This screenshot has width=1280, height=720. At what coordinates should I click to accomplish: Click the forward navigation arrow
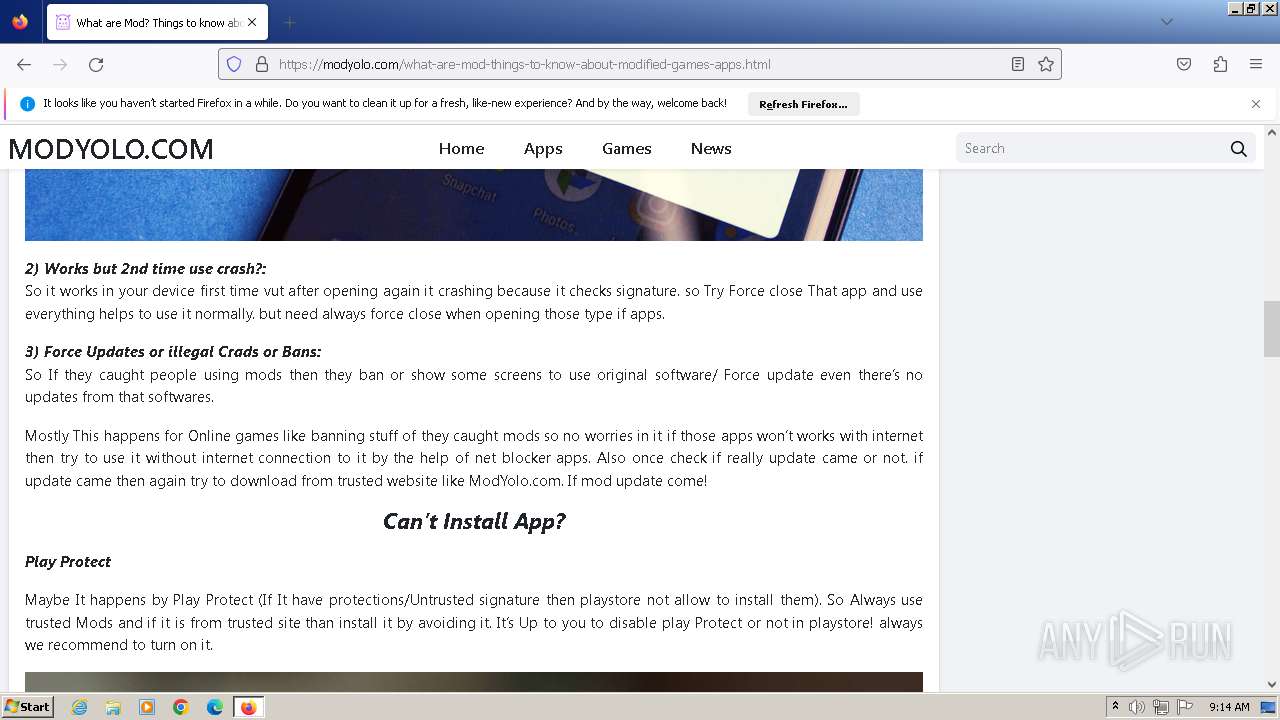pos(60,64)
